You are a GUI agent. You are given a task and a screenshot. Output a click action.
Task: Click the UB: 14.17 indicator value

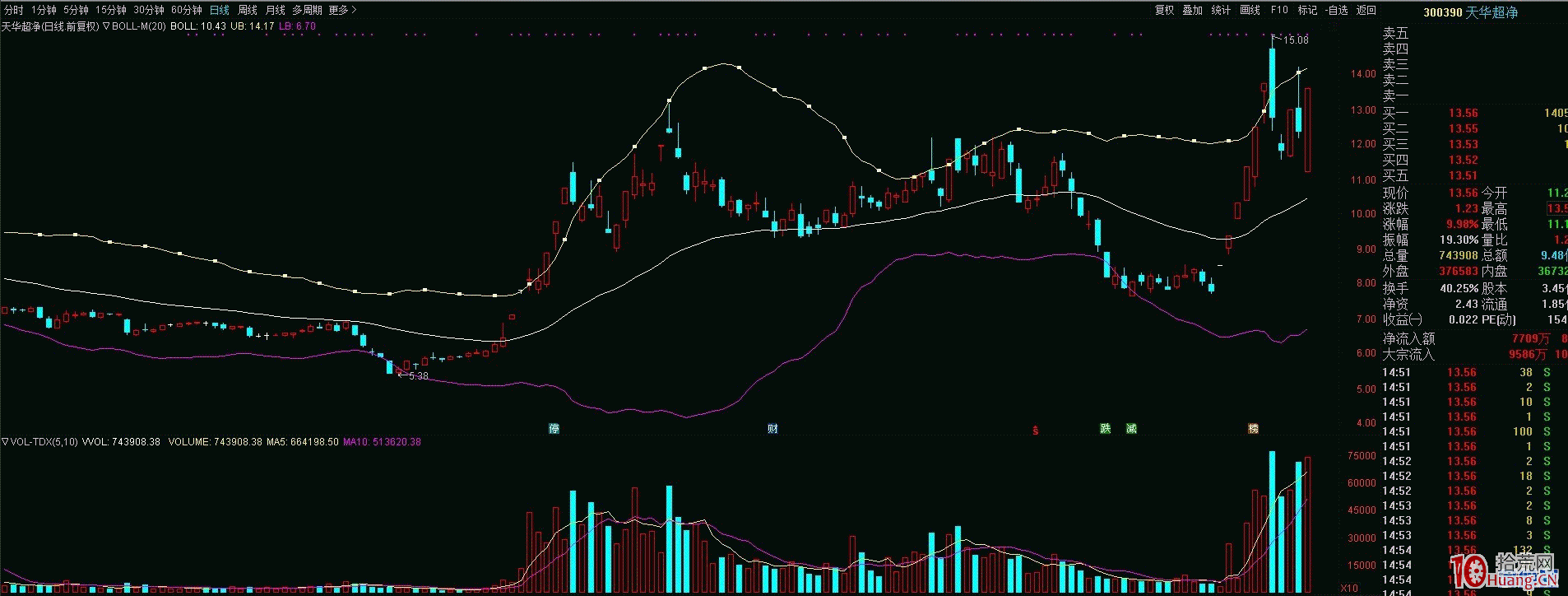coord(252,26)
